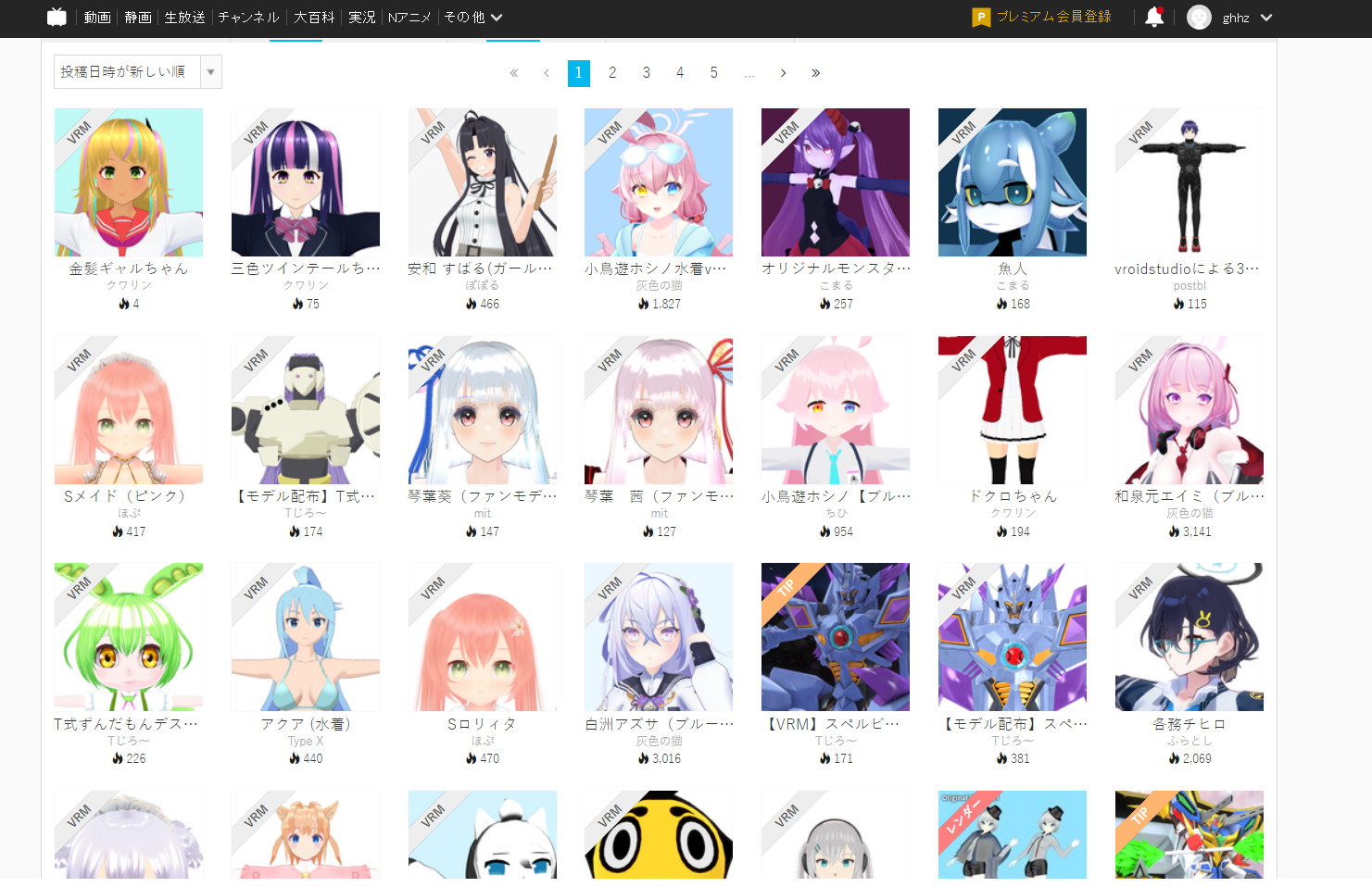Click author Type X under アクア

(306, 741)
